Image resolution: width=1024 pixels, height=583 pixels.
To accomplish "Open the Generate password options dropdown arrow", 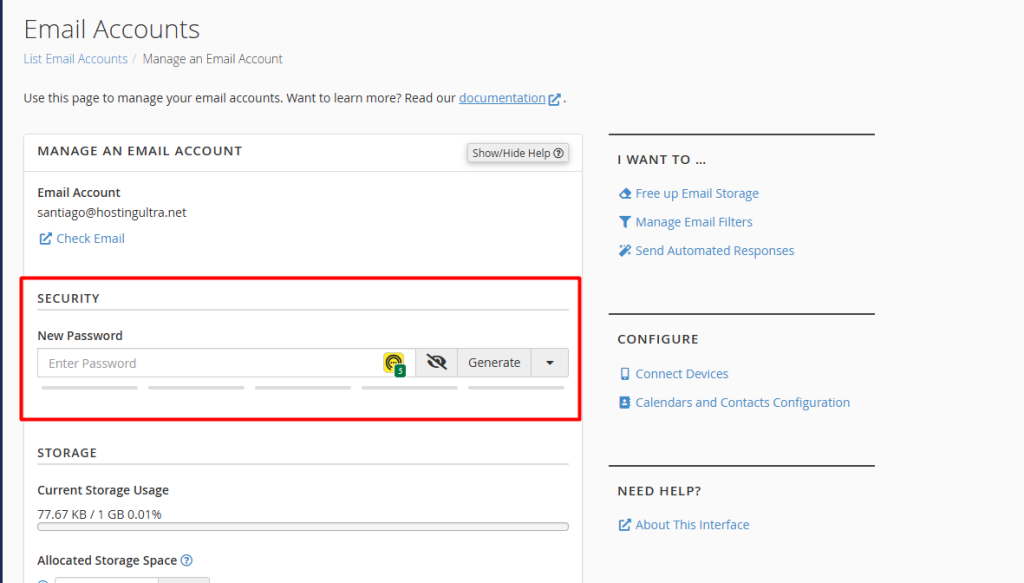I will 549,363.
